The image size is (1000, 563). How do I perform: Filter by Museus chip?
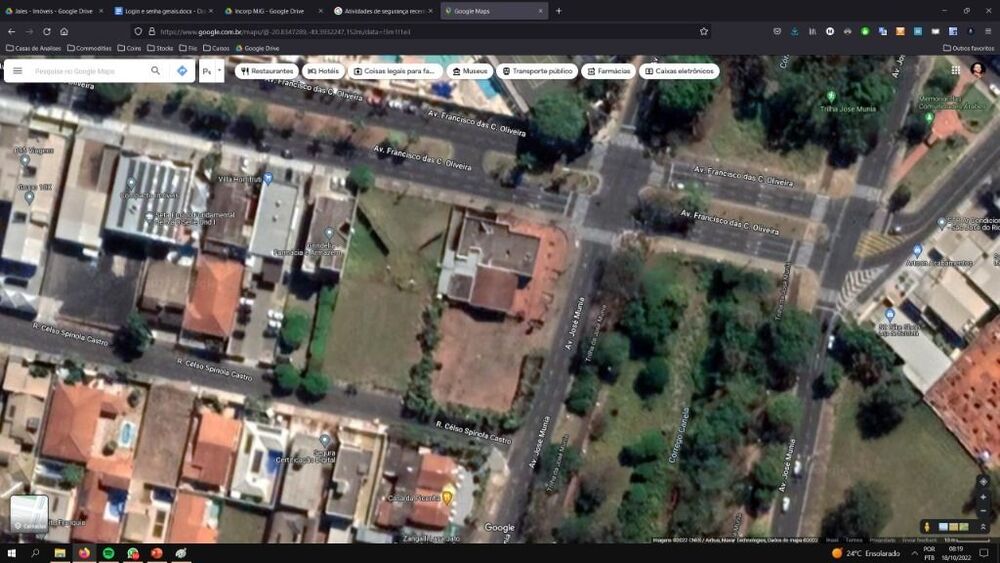[470, 71]
